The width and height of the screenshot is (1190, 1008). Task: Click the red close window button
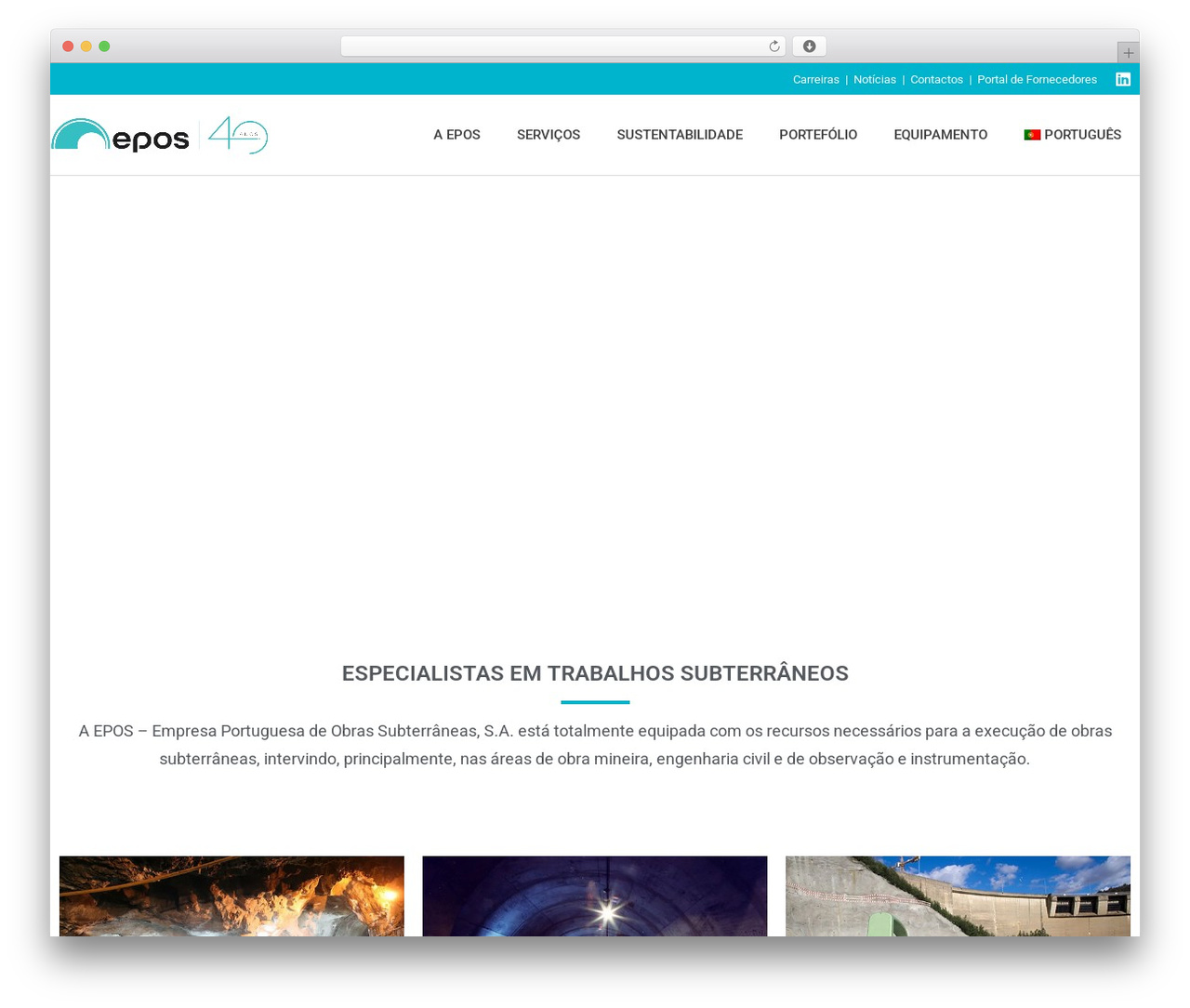(68, 46)
